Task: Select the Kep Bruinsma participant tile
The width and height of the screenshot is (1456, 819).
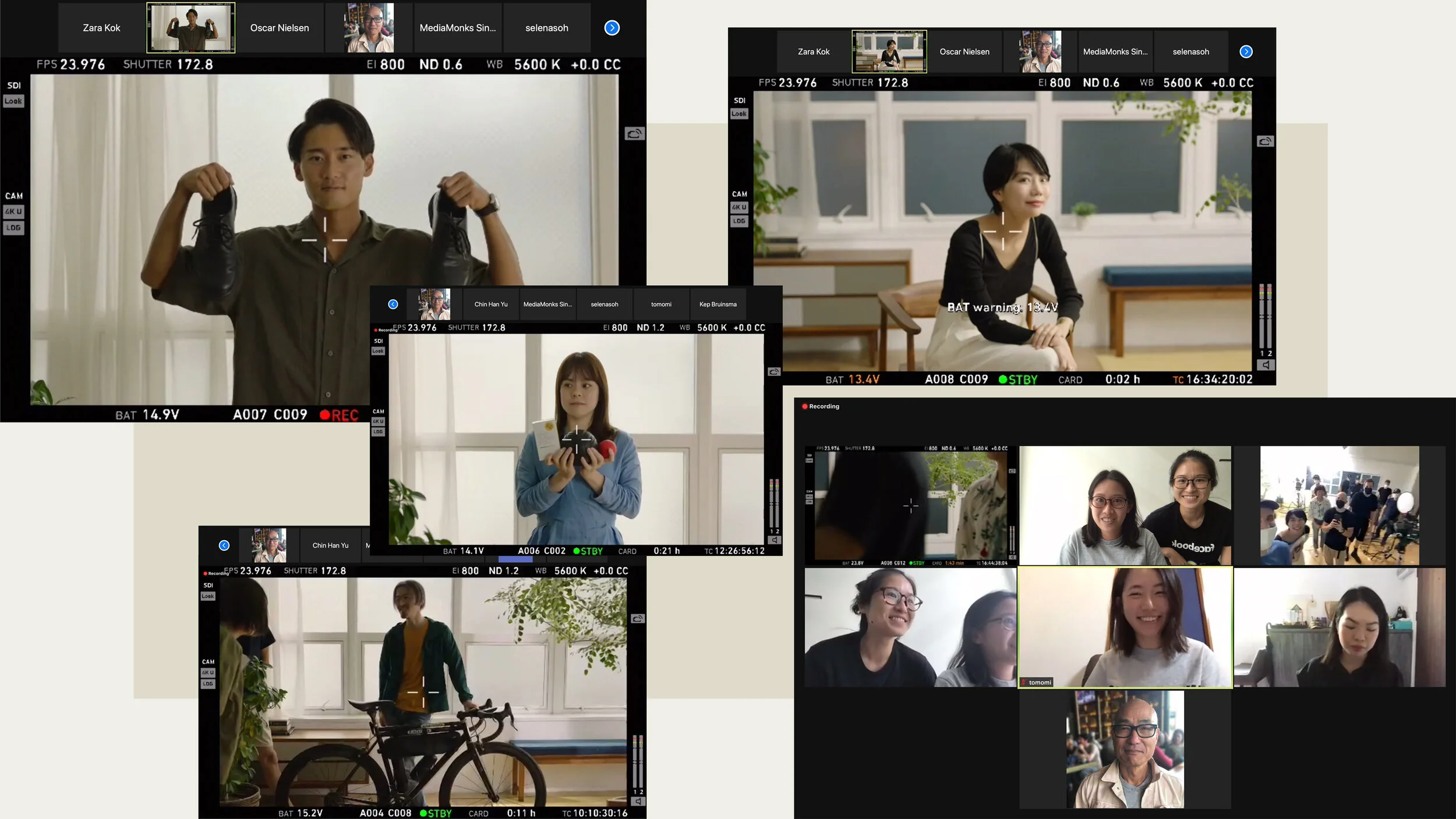Action: click(x=718, y=304)
